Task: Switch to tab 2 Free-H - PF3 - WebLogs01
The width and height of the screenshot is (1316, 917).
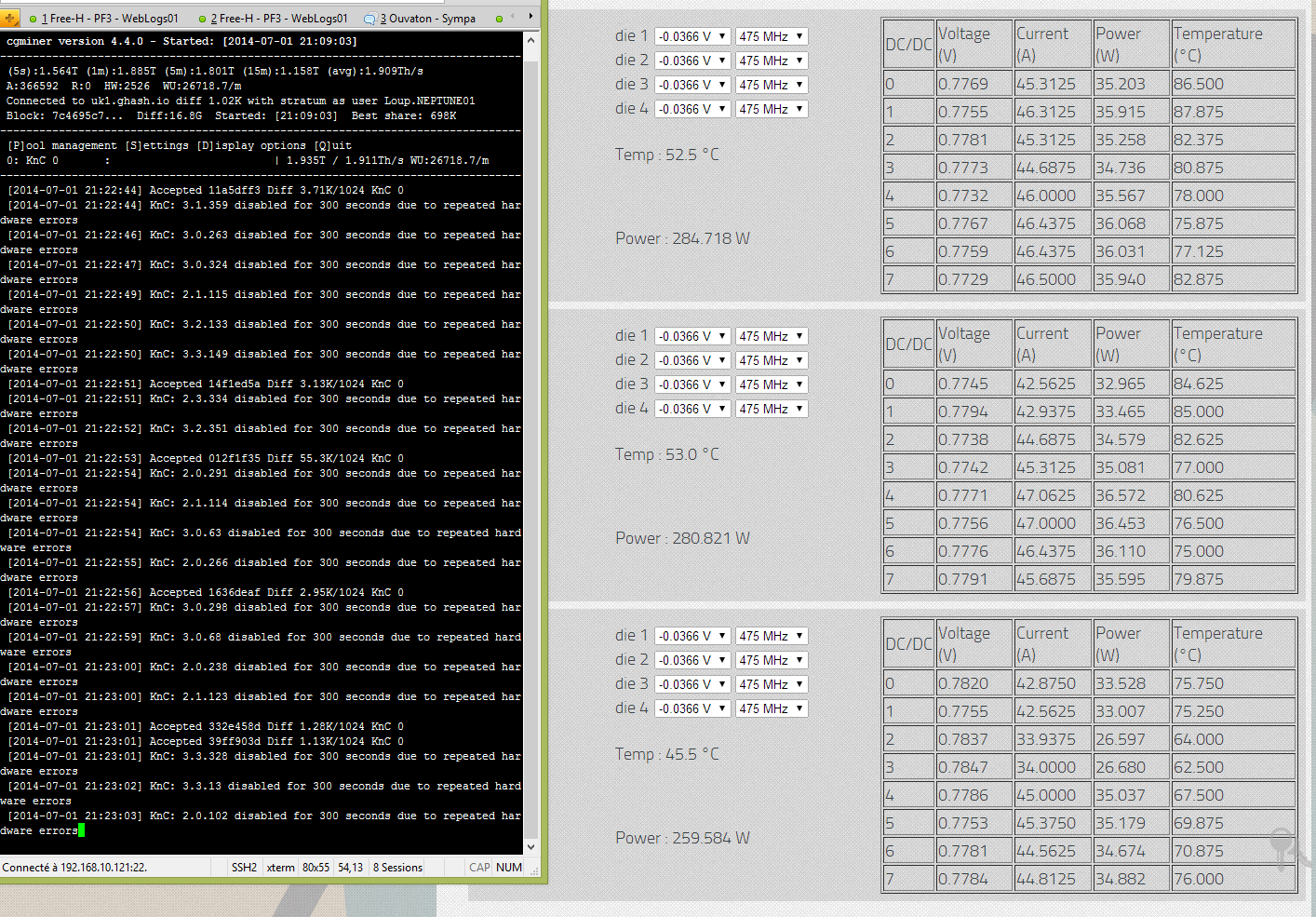Action: (x=272, y=19)
